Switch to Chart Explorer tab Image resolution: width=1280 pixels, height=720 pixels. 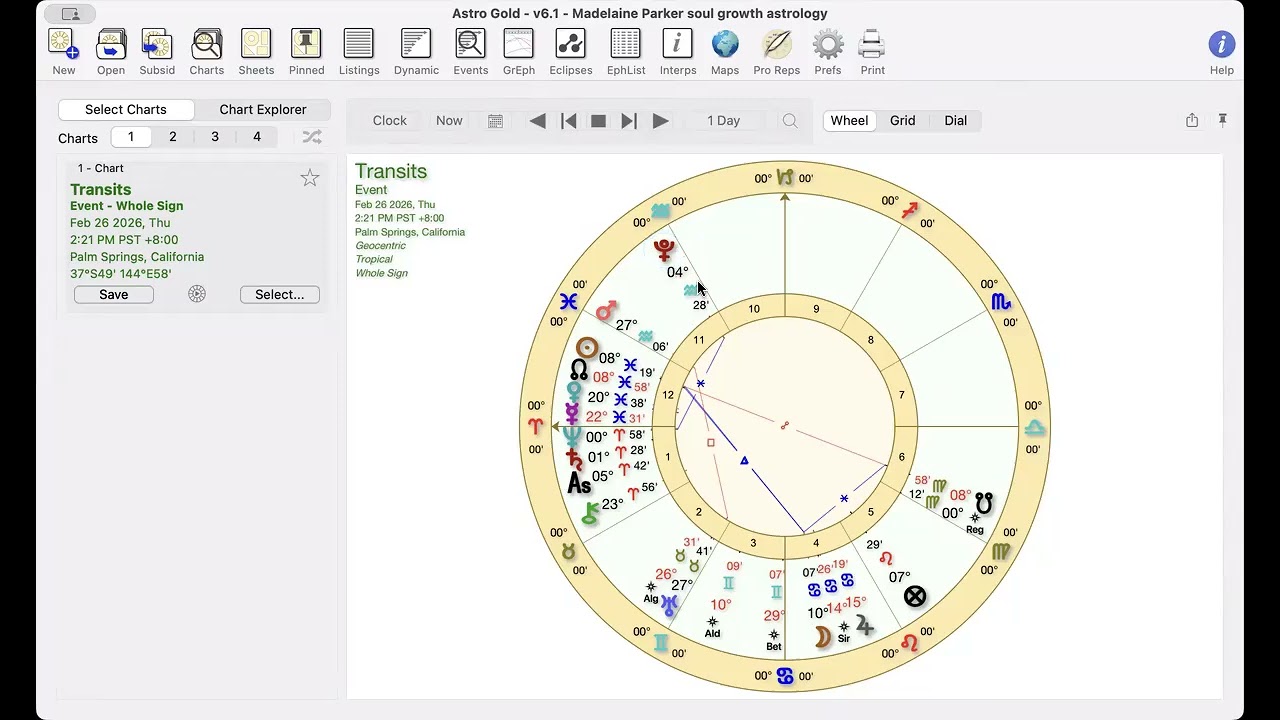click(263, 109)
